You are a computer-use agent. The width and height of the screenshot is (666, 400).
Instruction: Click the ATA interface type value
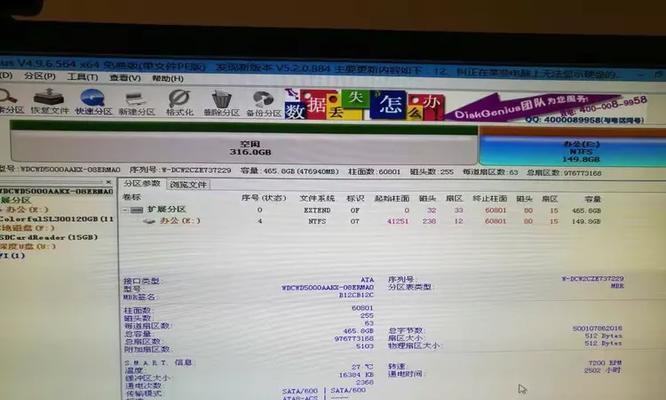[x=367, y=280]
